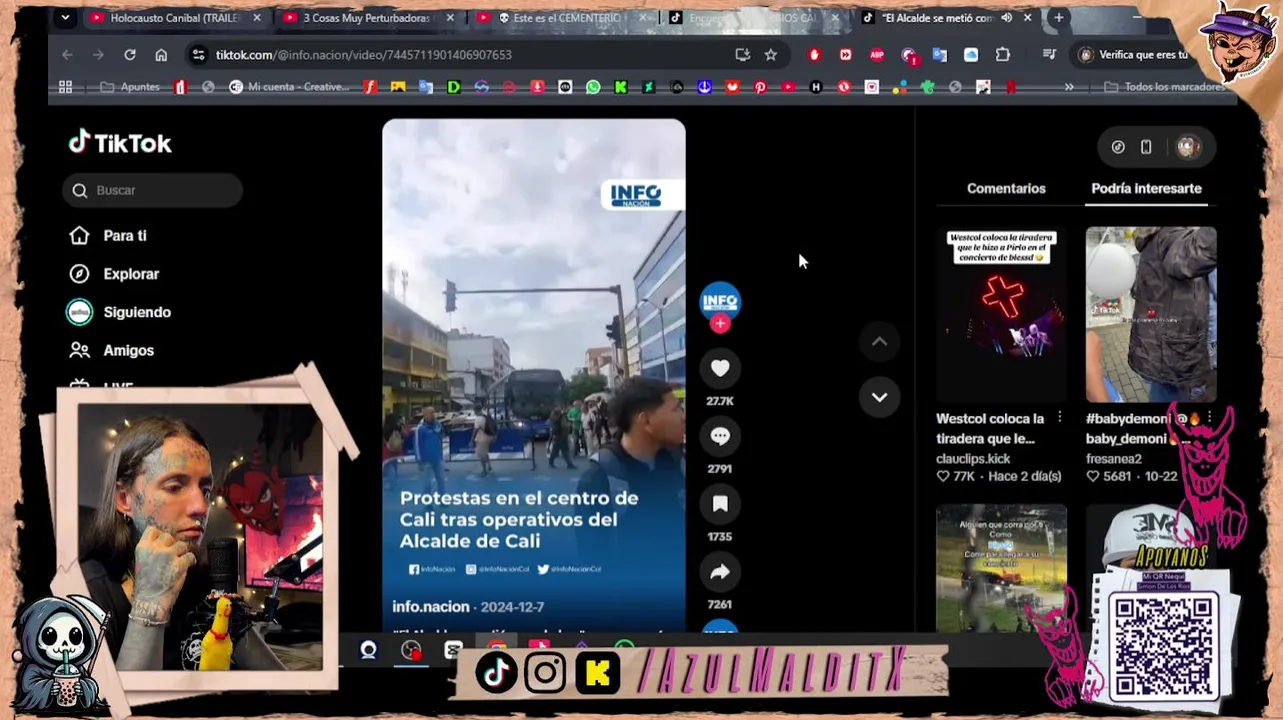Open fresanea2 profile link
This screenshot has height=720, width=1283.
1114,459
